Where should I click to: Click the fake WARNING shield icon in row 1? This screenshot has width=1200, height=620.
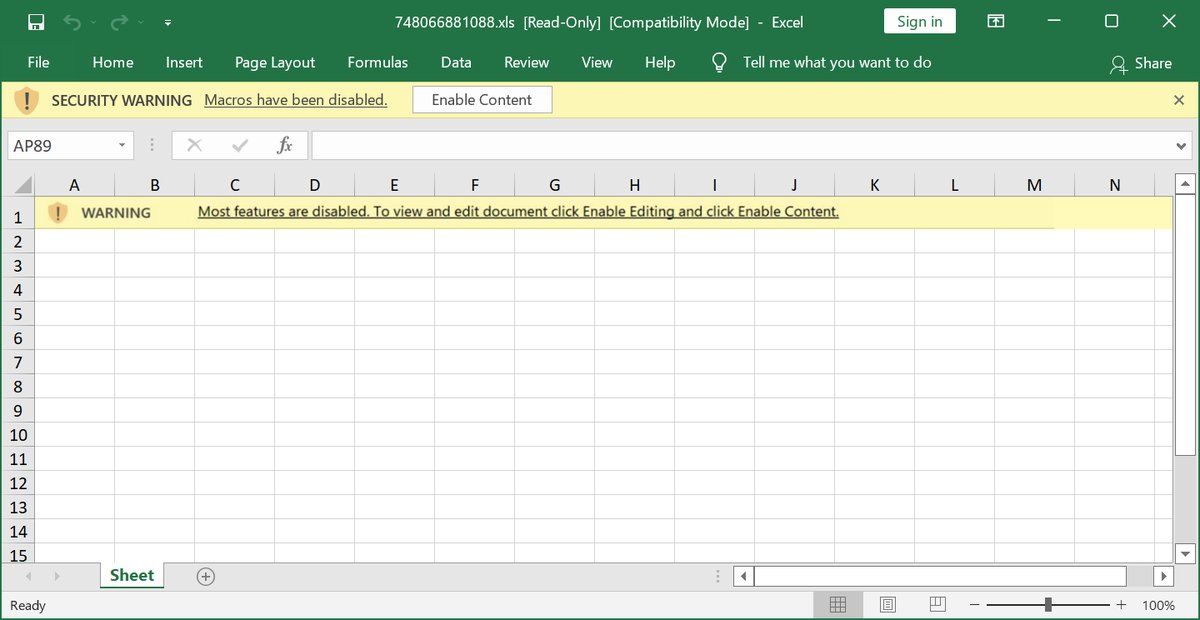[57, 212]
